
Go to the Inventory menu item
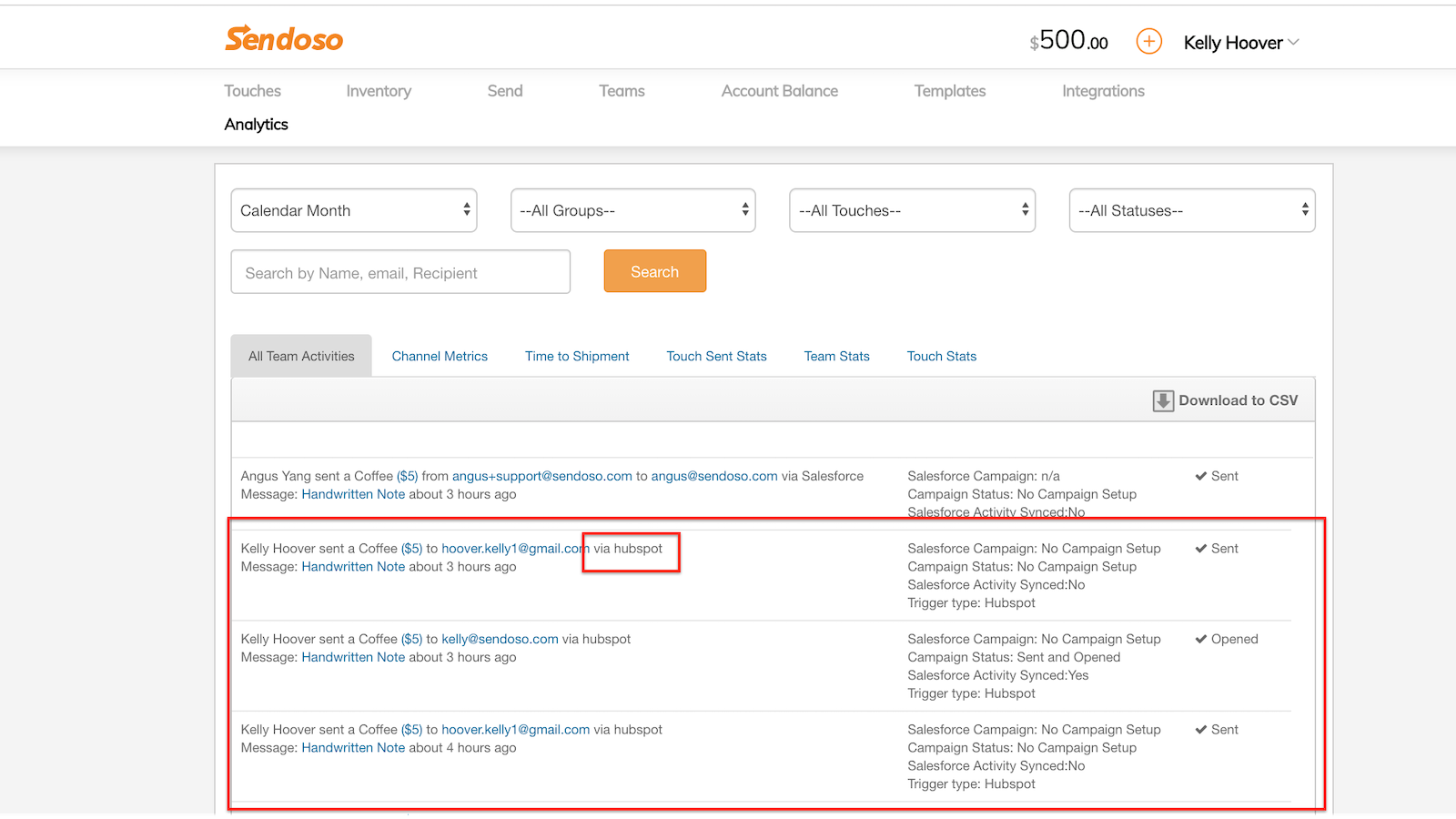click(379, 91)
